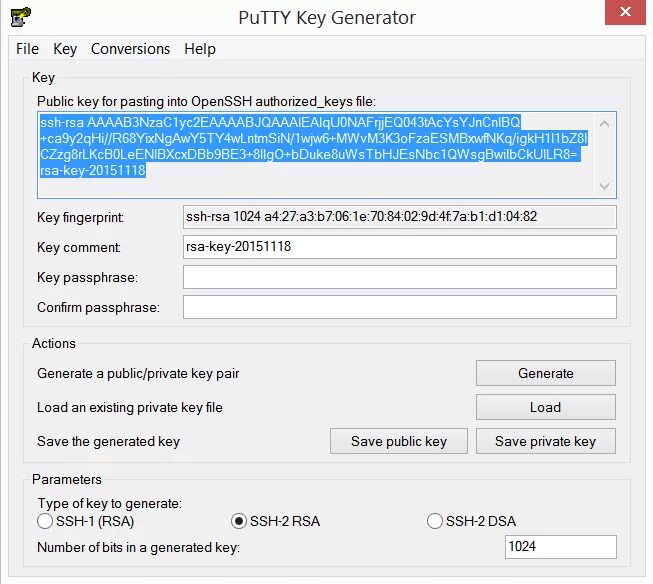Click the PuTTYgen title bar icon

click(x=20, y=17)
